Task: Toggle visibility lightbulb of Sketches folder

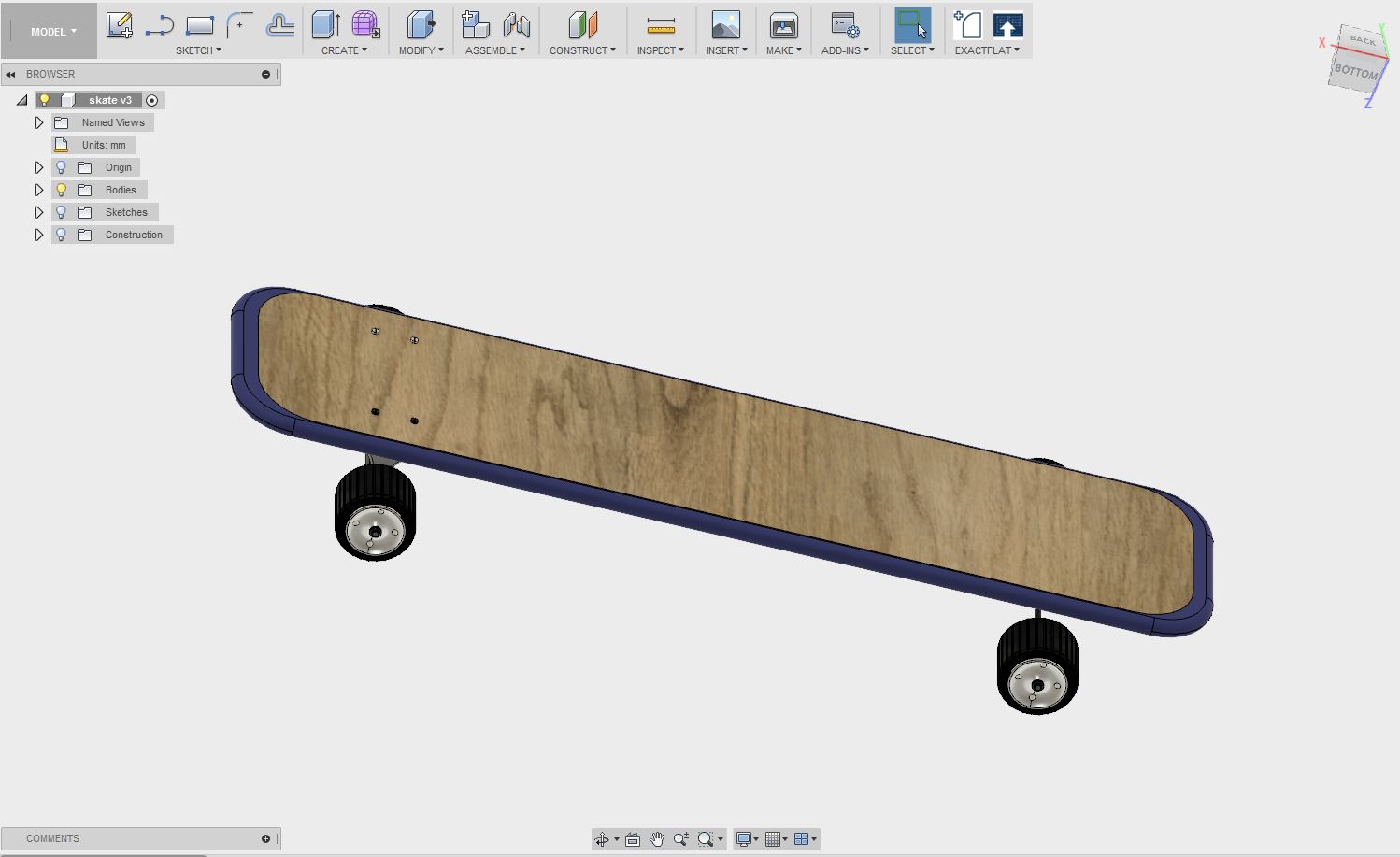Action: [61, 212]
